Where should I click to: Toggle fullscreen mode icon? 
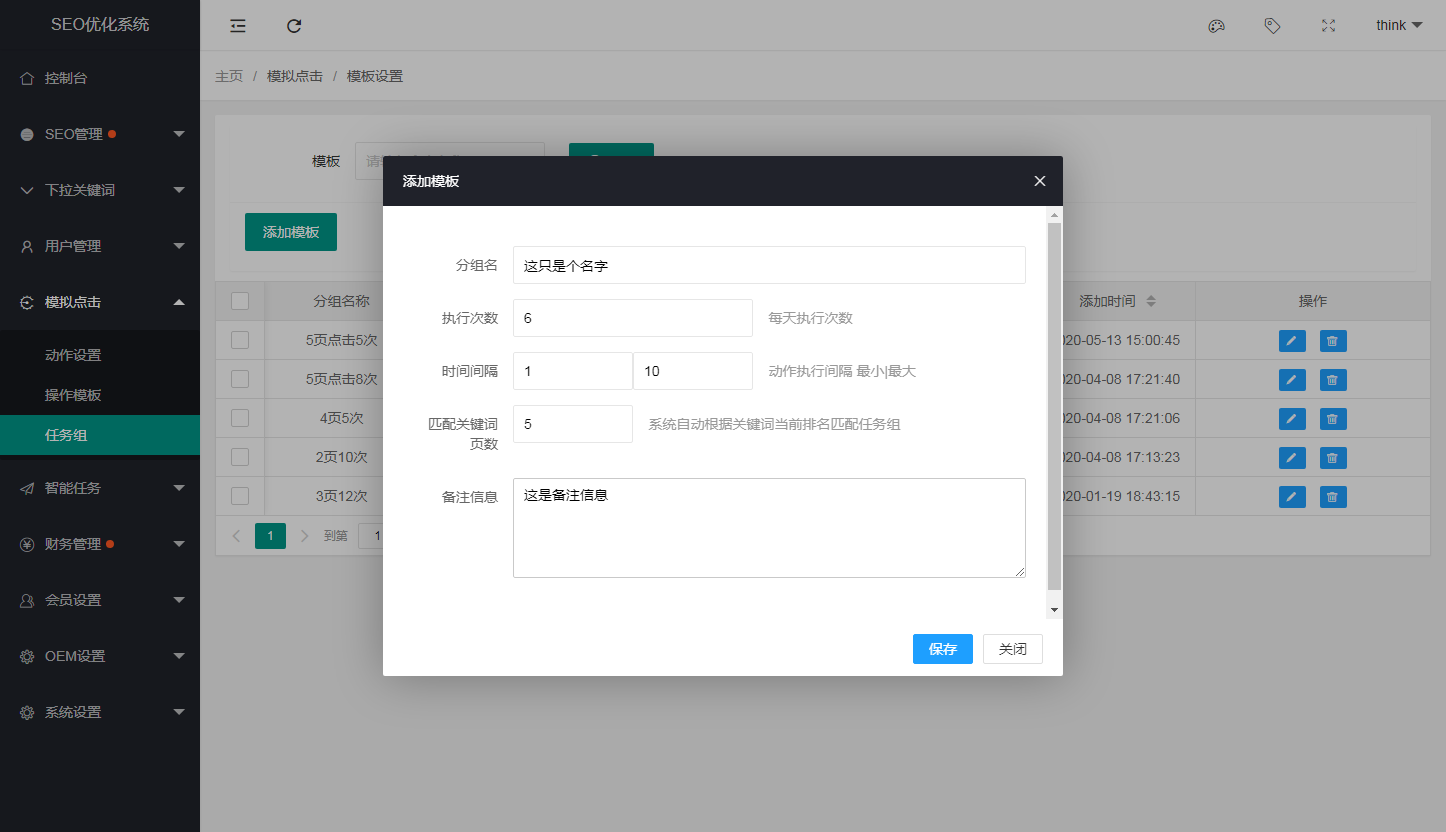click(1328, 26)
